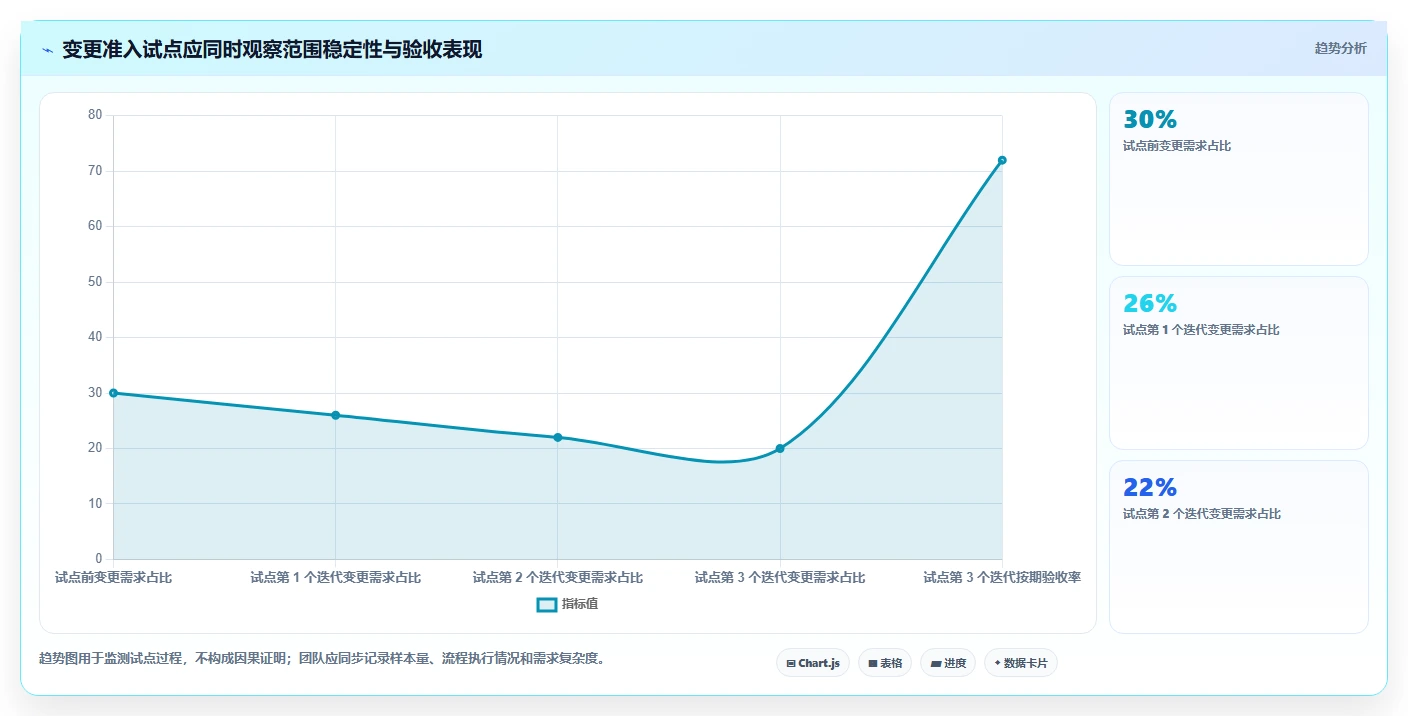Click the 指标值 legend color box

(x=547, y=604)
